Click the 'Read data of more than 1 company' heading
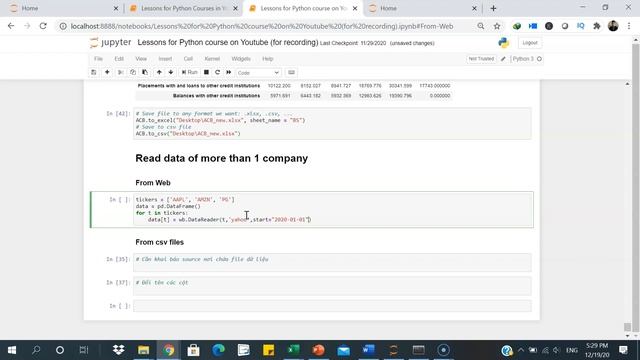The image size is (640, 360). pos(222,158)
